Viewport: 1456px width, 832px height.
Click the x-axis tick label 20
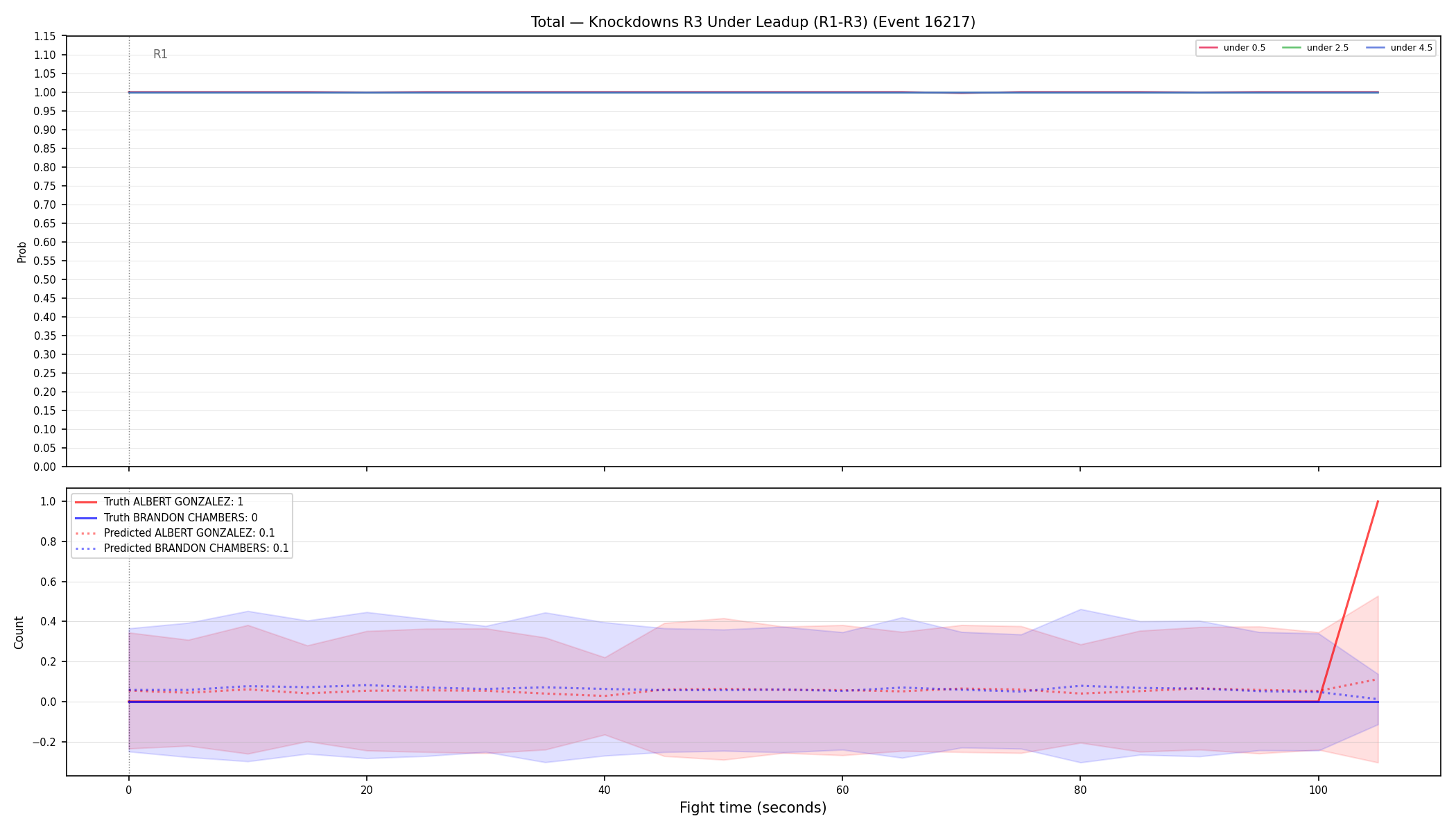click(366, 789)
